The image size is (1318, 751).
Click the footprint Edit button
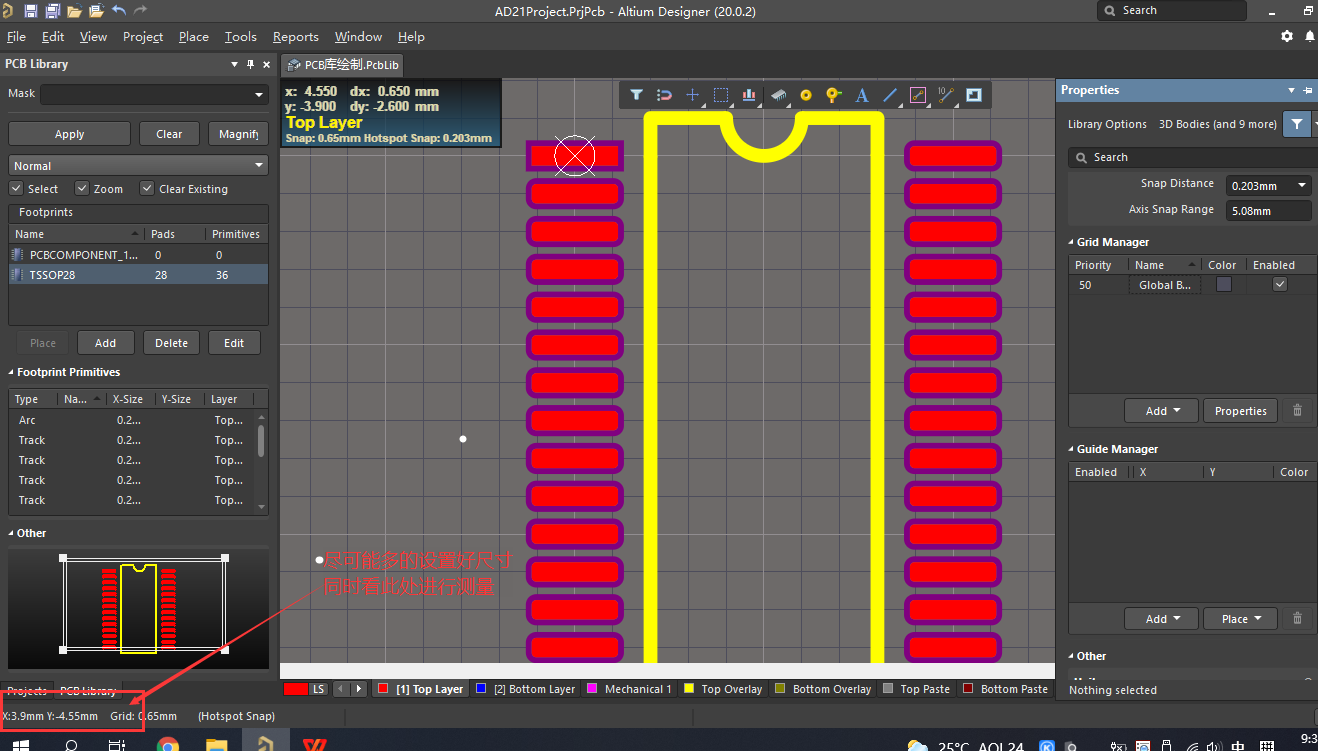click(x=234, y=342)
